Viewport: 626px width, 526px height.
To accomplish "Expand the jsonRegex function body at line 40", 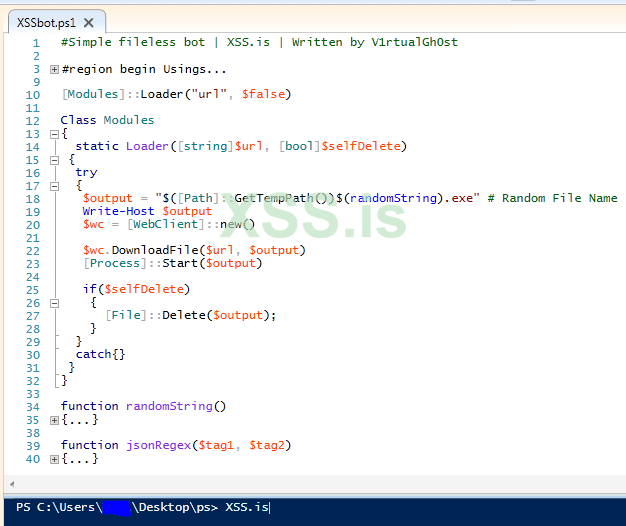I will coord(54,459).
